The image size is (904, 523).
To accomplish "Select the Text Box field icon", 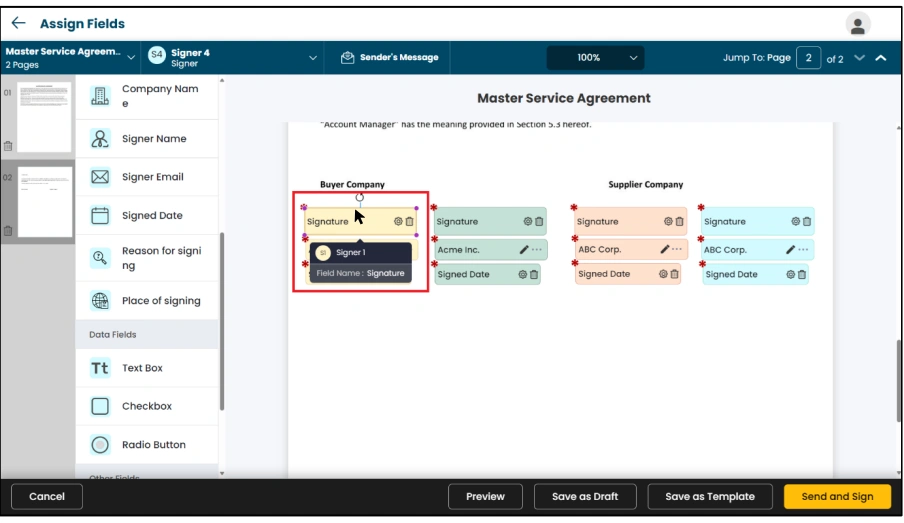I will click(x=100, y=368).
